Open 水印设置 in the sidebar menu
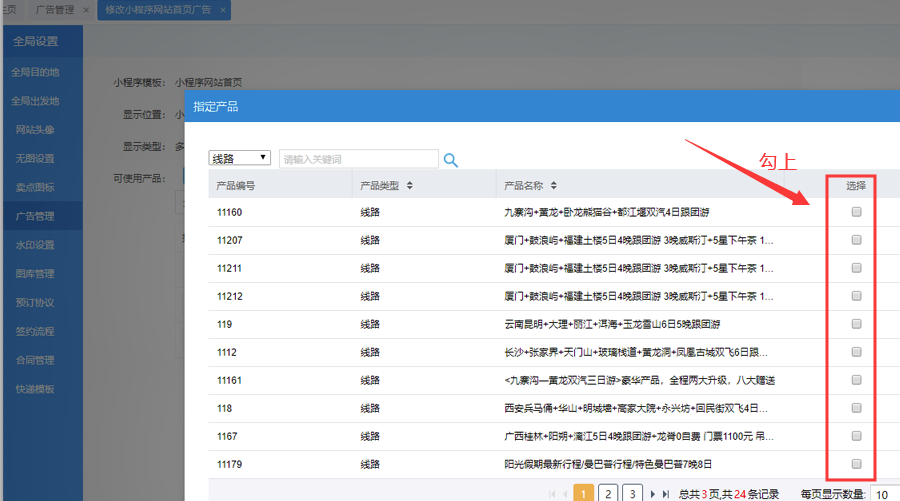 pos(35,245)
